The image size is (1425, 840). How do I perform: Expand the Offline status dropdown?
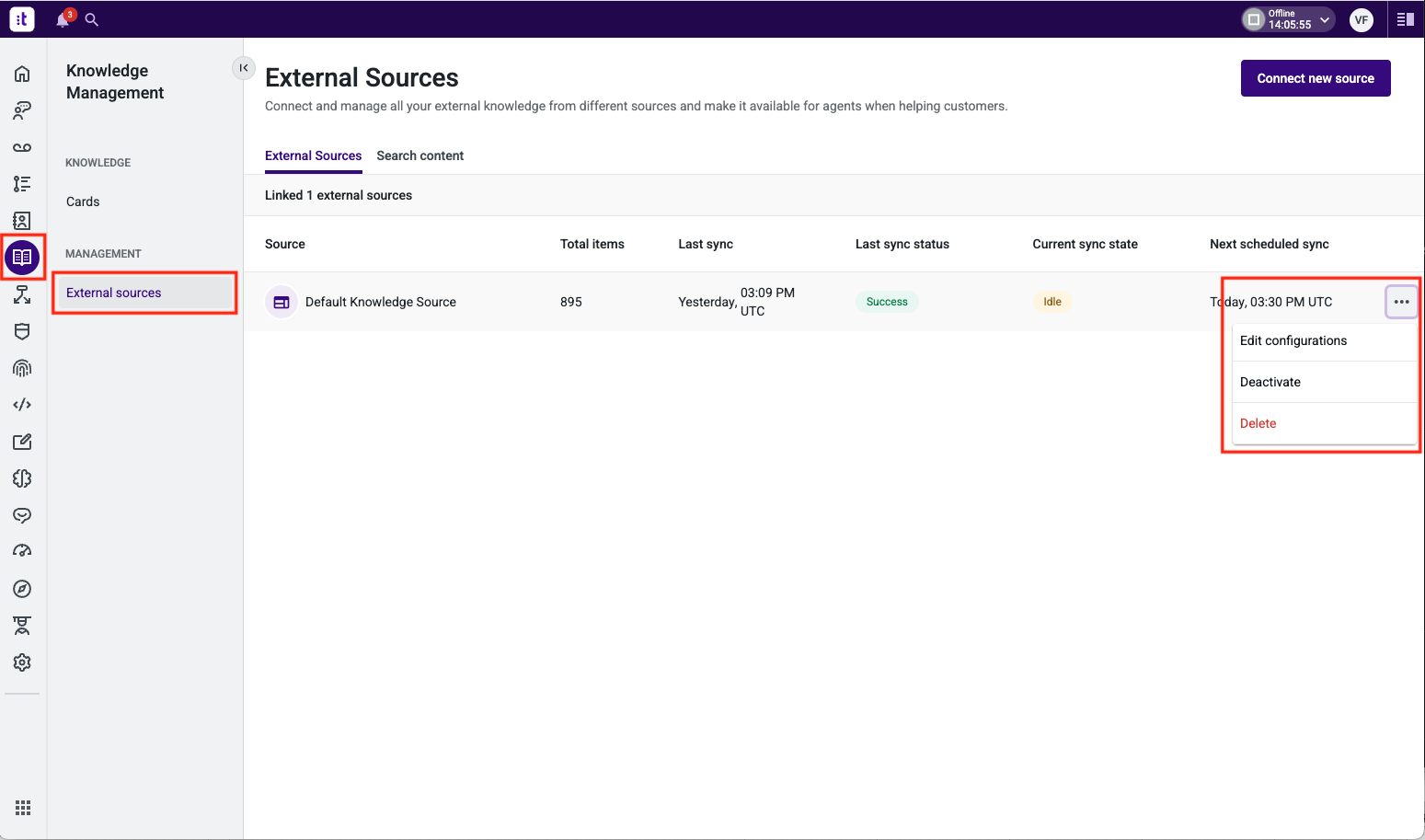tap(1288, 19)
